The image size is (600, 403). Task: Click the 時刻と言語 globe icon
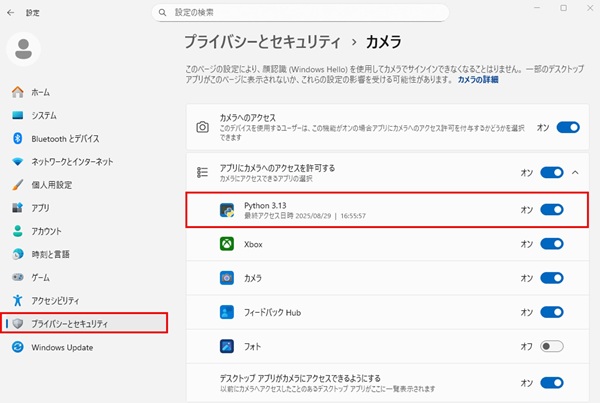18,254
